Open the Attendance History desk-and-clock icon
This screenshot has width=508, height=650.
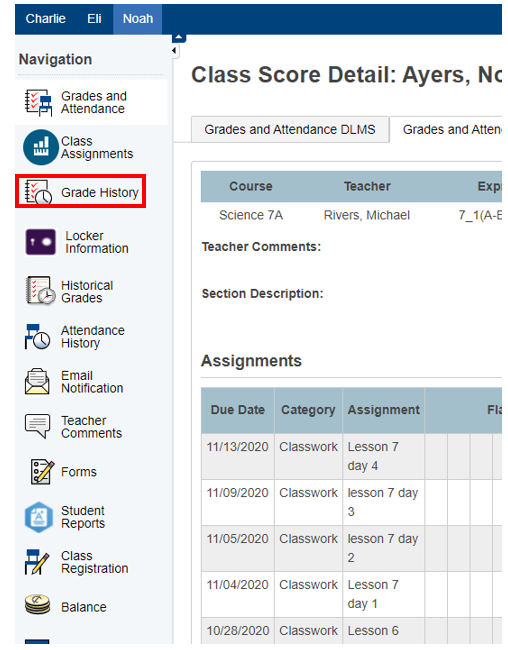pyautogui.click(x=38, y=337)
